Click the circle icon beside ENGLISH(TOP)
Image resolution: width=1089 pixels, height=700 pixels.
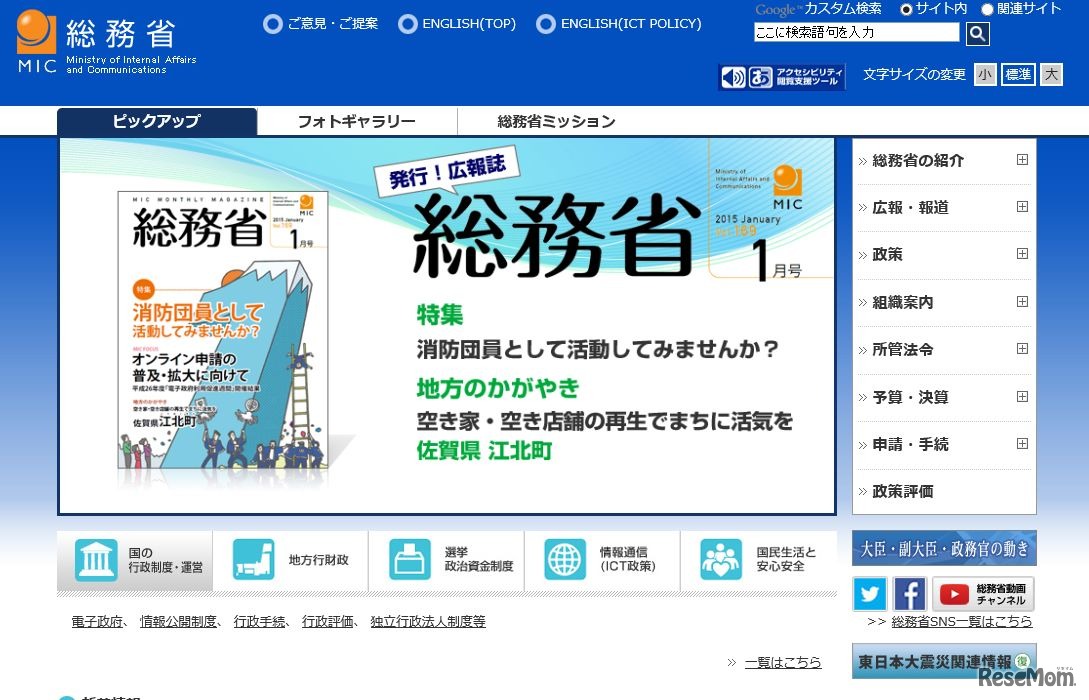408,24
